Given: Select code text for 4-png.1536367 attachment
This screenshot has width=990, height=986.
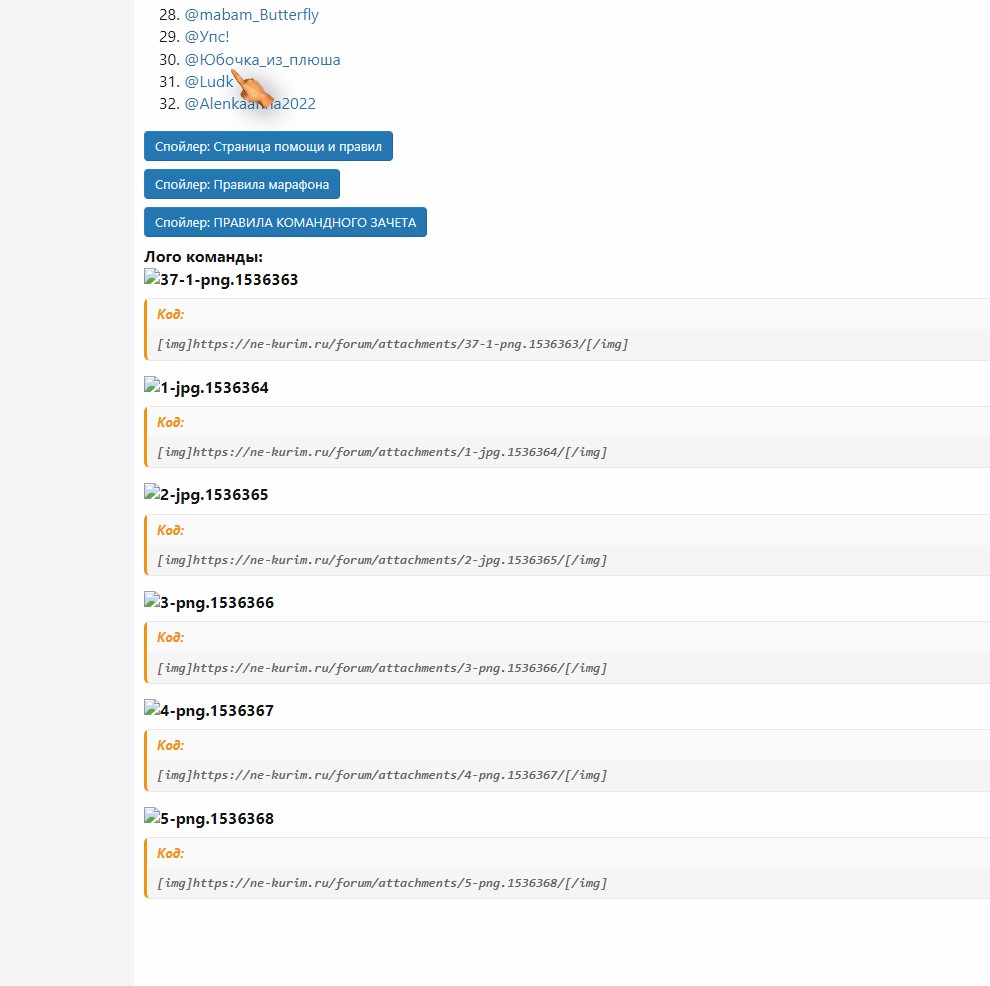Looking at the screenshot, I should click(x=382, y=775).
